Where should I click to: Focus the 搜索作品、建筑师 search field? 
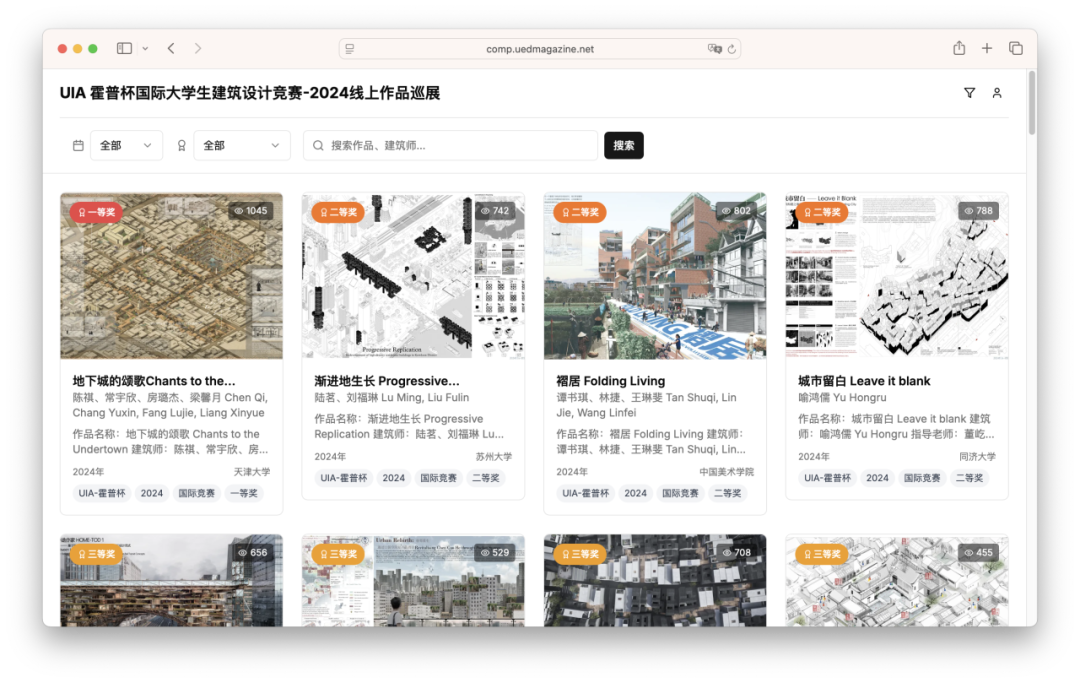coord(450,145)
